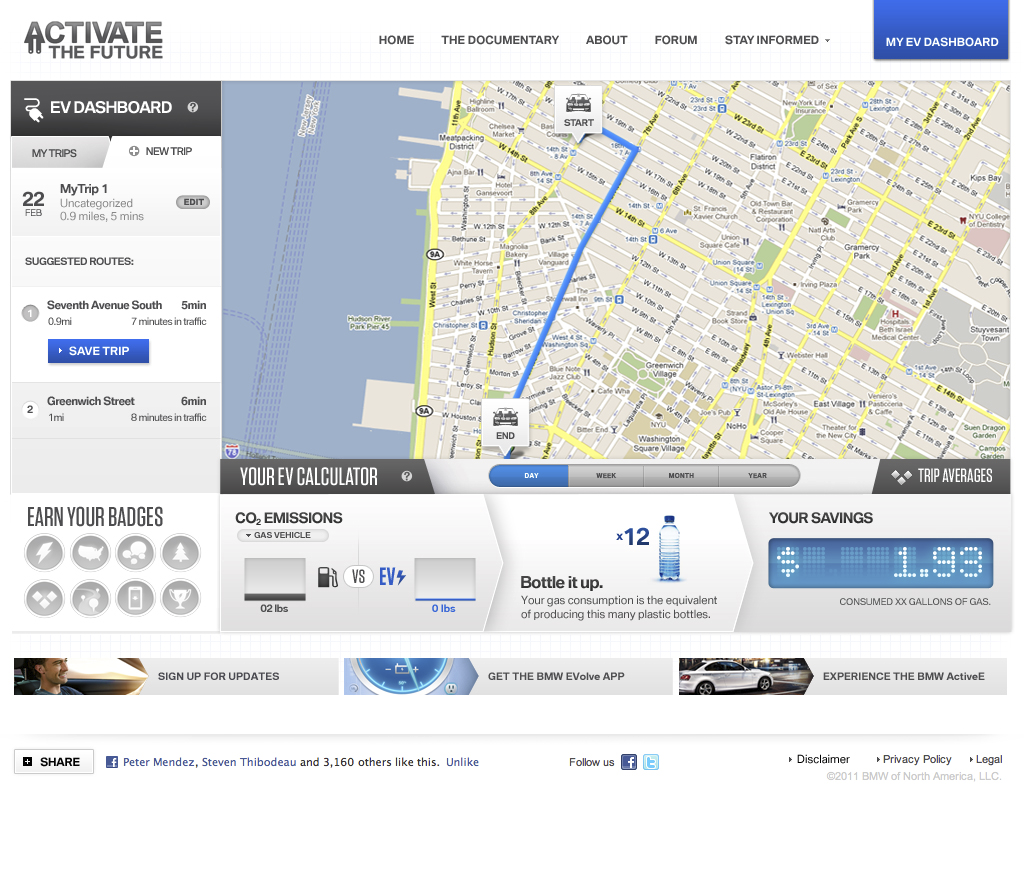
Task: Click the trophy badge
Action: click(181, 598)
